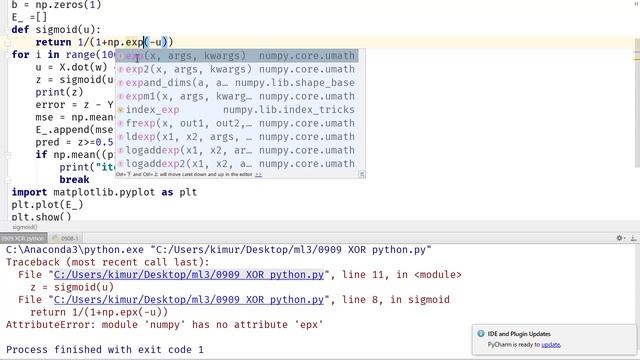Choose logaddexp(x1, x2, ar… suggestion
The width and height of the screenshot is (640, 360).
pos(237,150)
